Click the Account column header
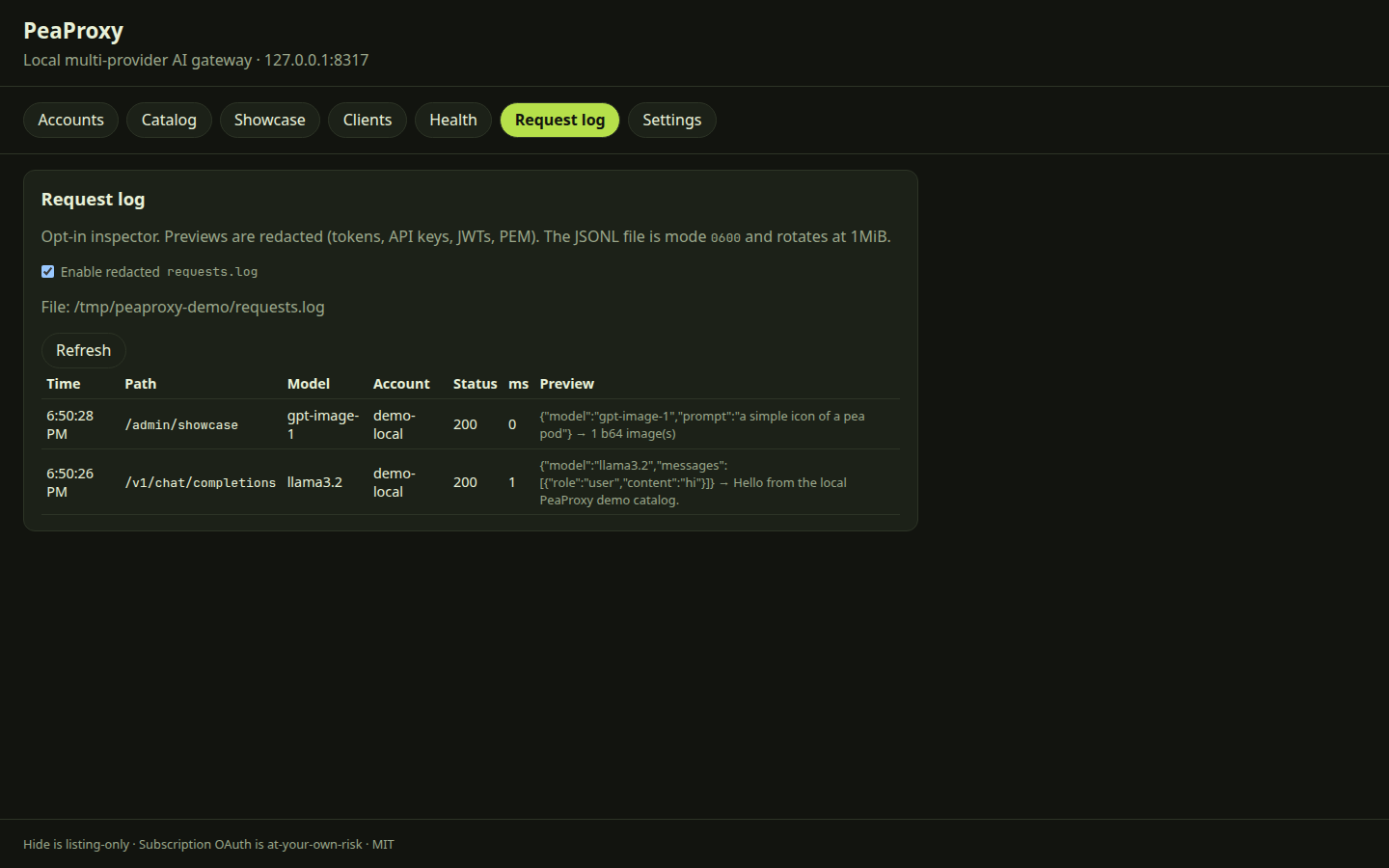1389x868 pixels. point(401,384)
